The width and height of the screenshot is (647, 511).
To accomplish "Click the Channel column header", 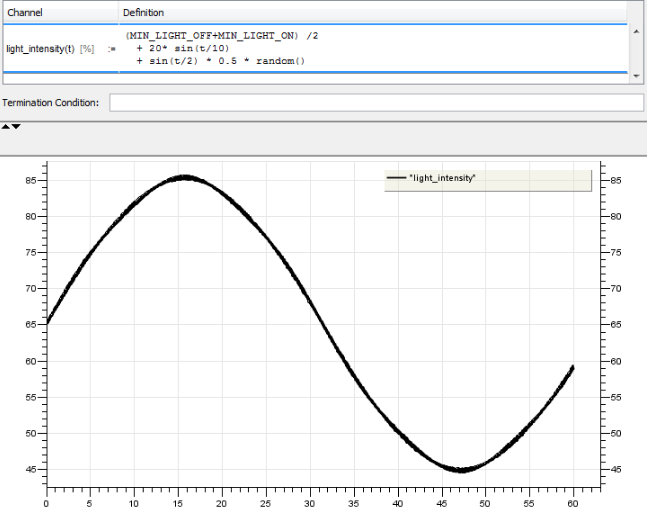I will [x=24, y=12].
